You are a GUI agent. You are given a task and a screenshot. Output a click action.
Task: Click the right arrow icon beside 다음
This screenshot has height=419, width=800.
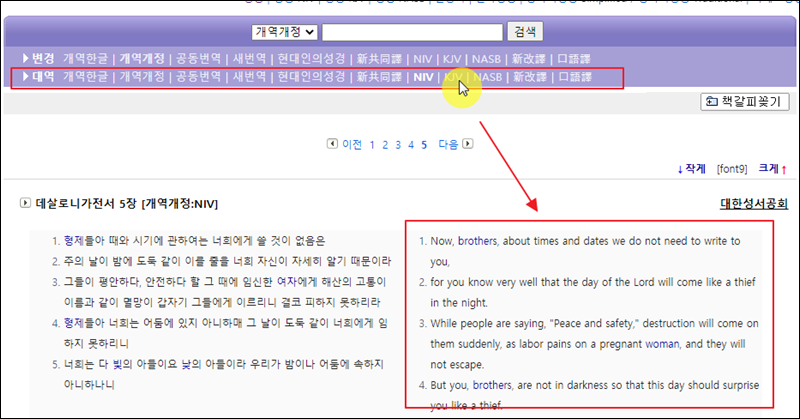[468, 144]
